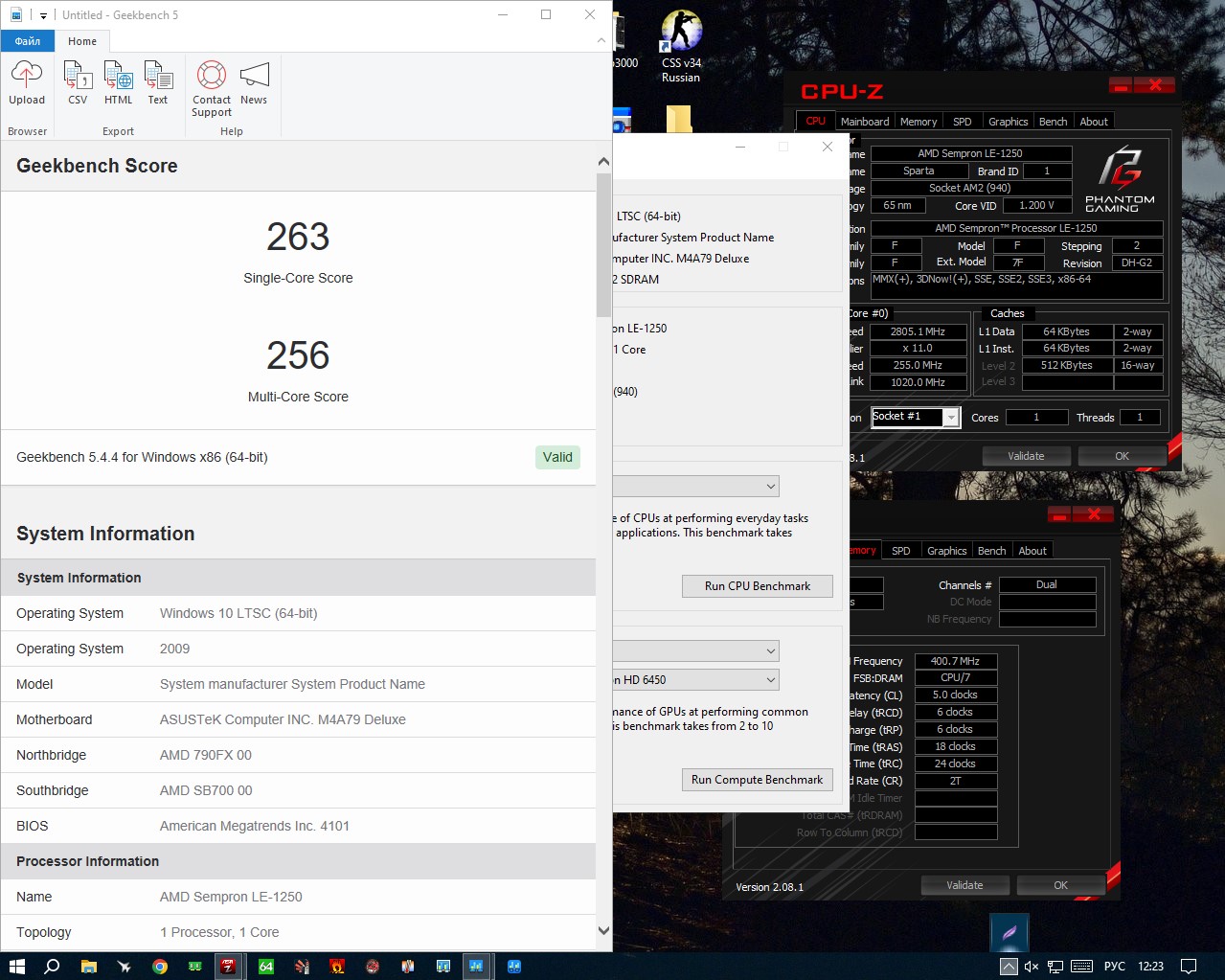Click the purple feather floating thumbnail
This screenshot has width=1225, height=980.
tap(1009, 933)
